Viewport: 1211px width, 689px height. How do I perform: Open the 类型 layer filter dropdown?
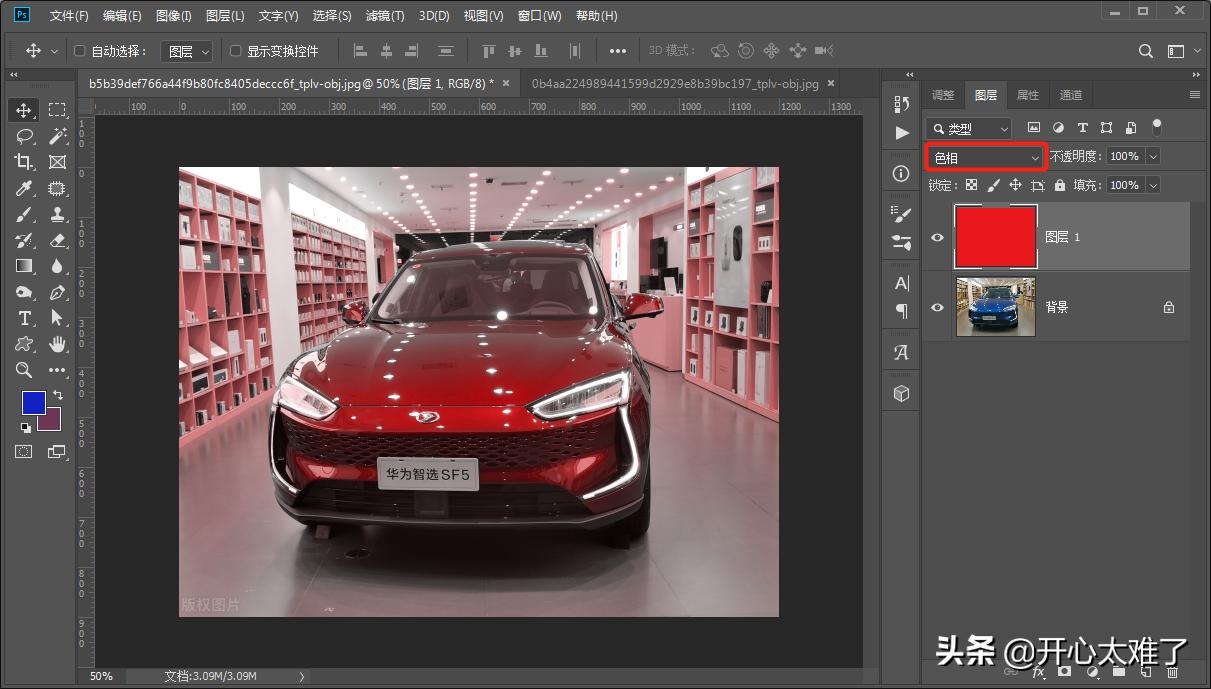click(968, 128)
